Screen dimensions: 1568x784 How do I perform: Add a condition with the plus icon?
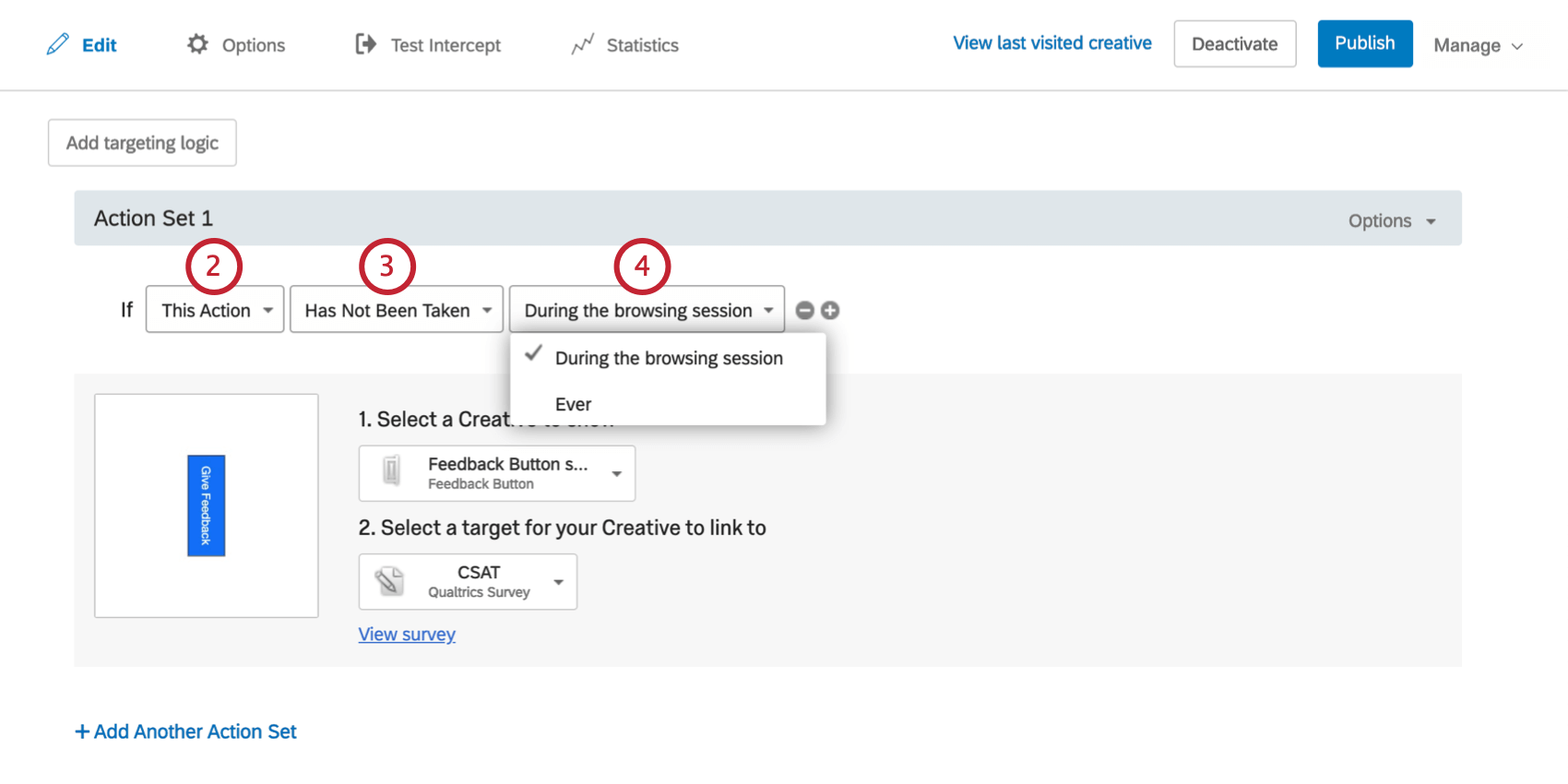point(830,311)
